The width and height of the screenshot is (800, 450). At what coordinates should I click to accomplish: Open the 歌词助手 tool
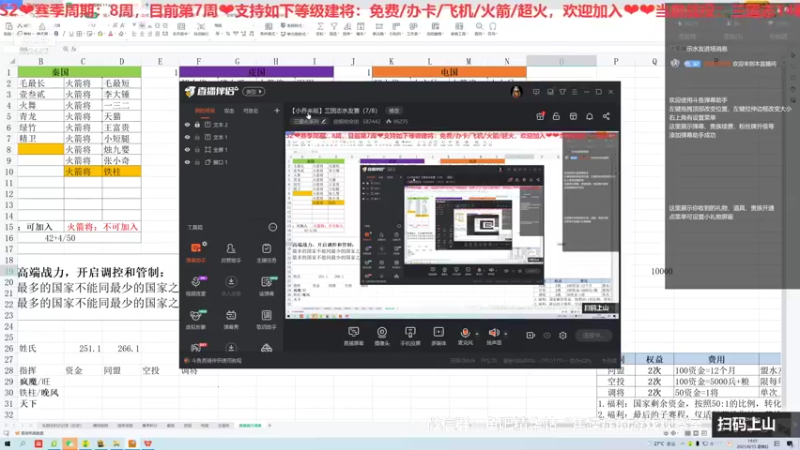click(x=266, y=319)
